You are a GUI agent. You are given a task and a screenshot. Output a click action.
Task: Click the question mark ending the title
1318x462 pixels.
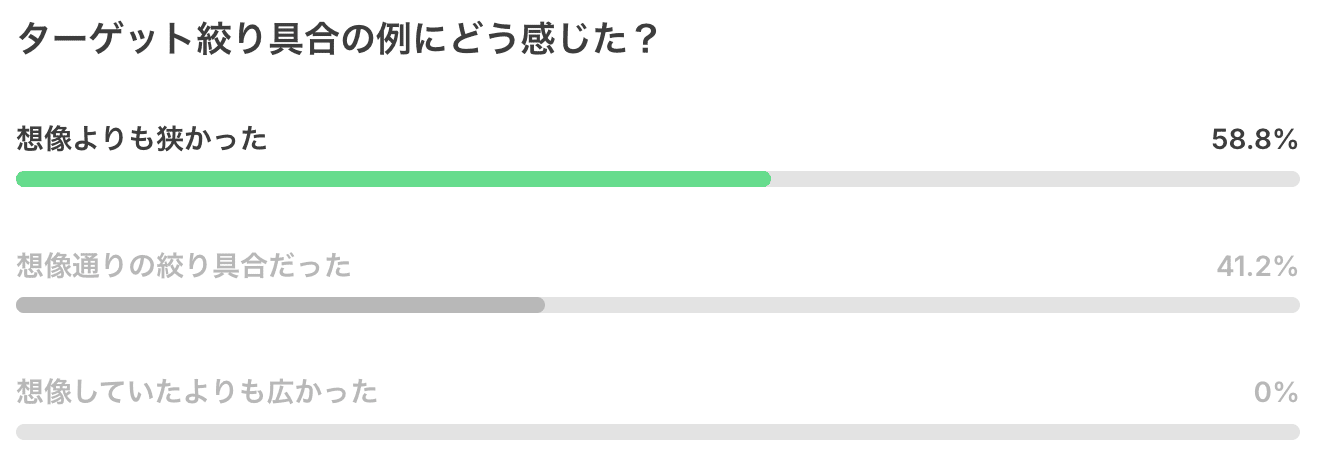(x=644, y=41)
